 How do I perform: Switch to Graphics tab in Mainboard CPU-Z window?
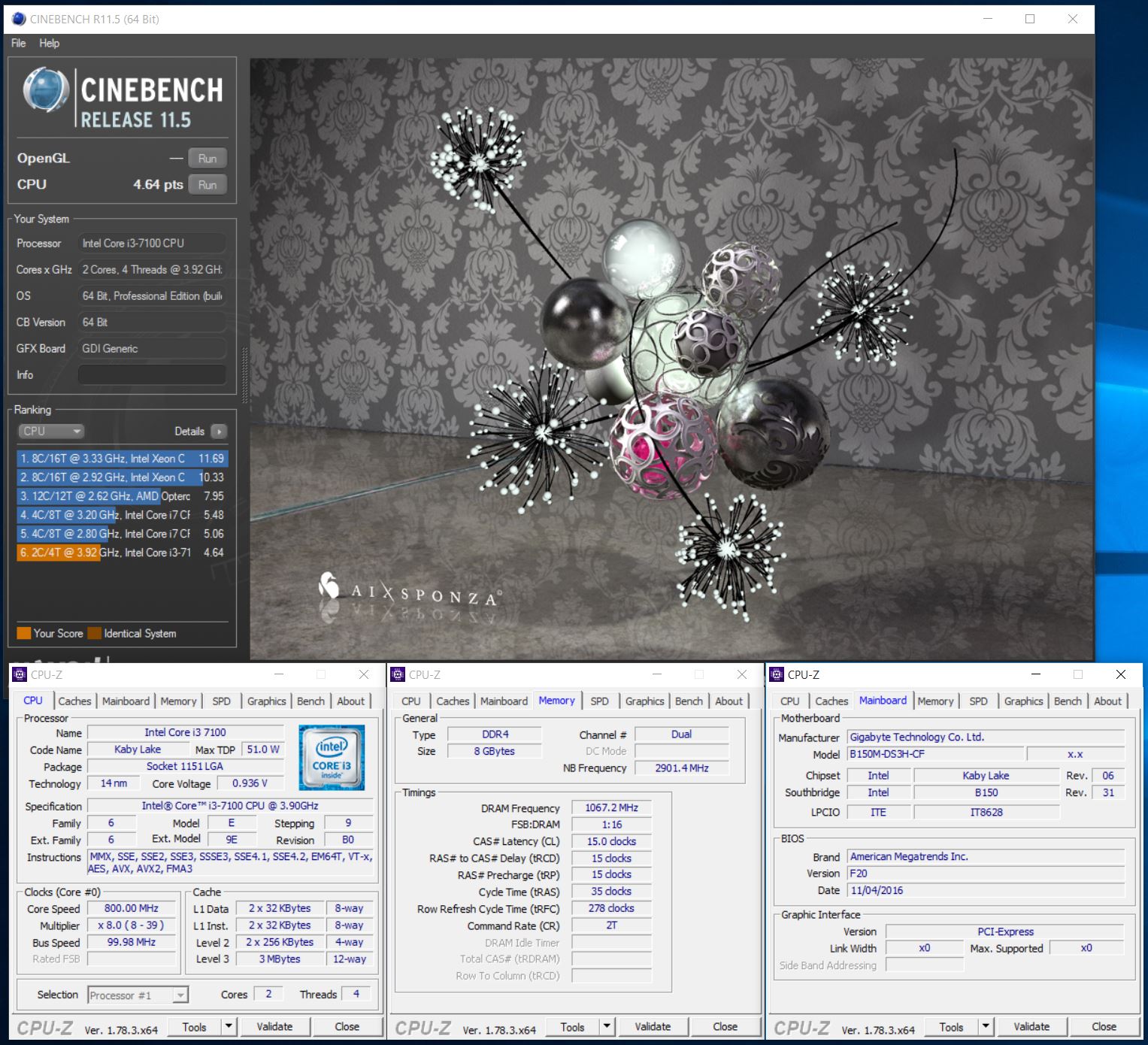click(1024, 701)
